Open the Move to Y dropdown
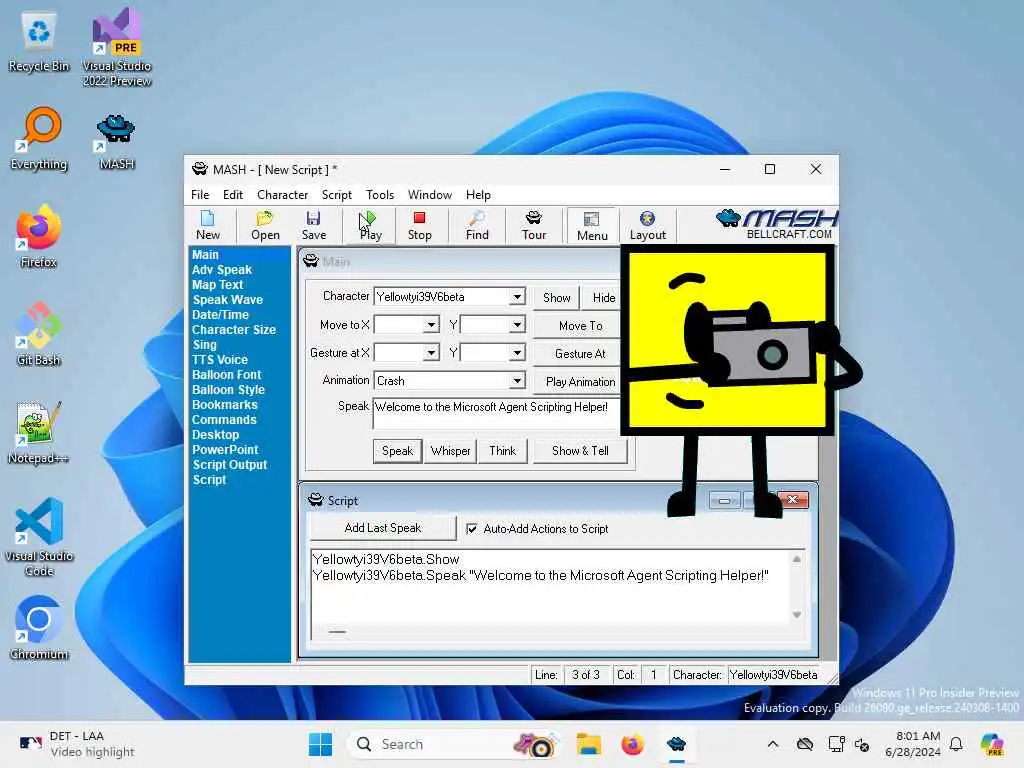The width and height of the screenshot is (1024, 768). [517, 325]
